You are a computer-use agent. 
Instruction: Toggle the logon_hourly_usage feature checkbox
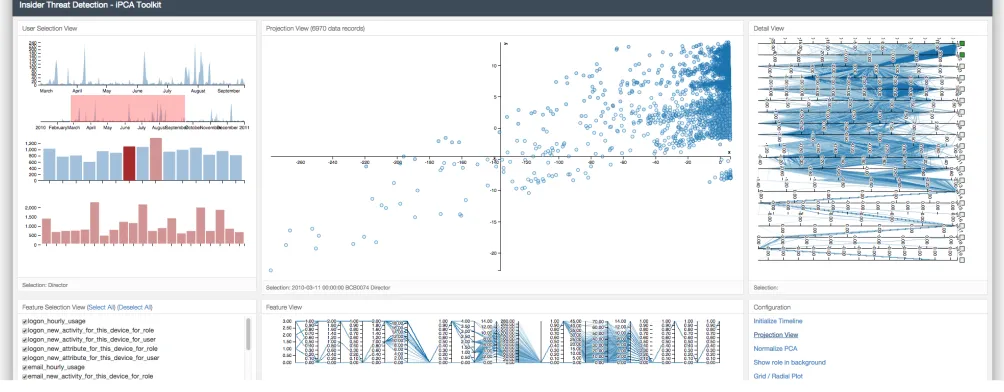click(24, 321)
